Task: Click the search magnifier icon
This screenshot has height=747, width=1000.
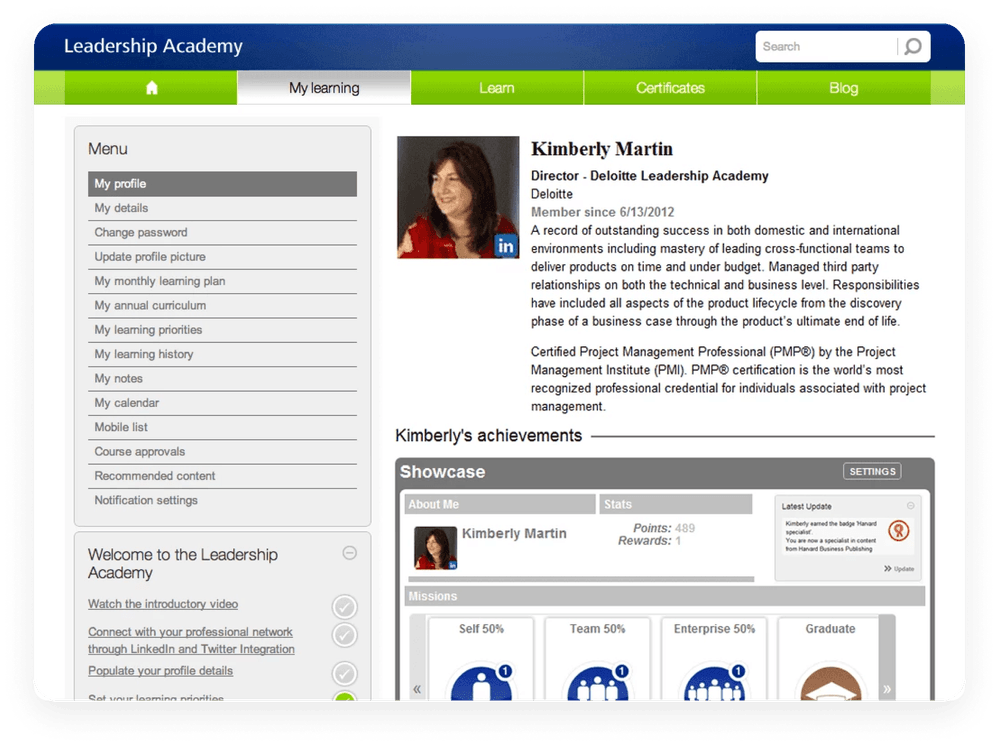Action: [912, 47]
